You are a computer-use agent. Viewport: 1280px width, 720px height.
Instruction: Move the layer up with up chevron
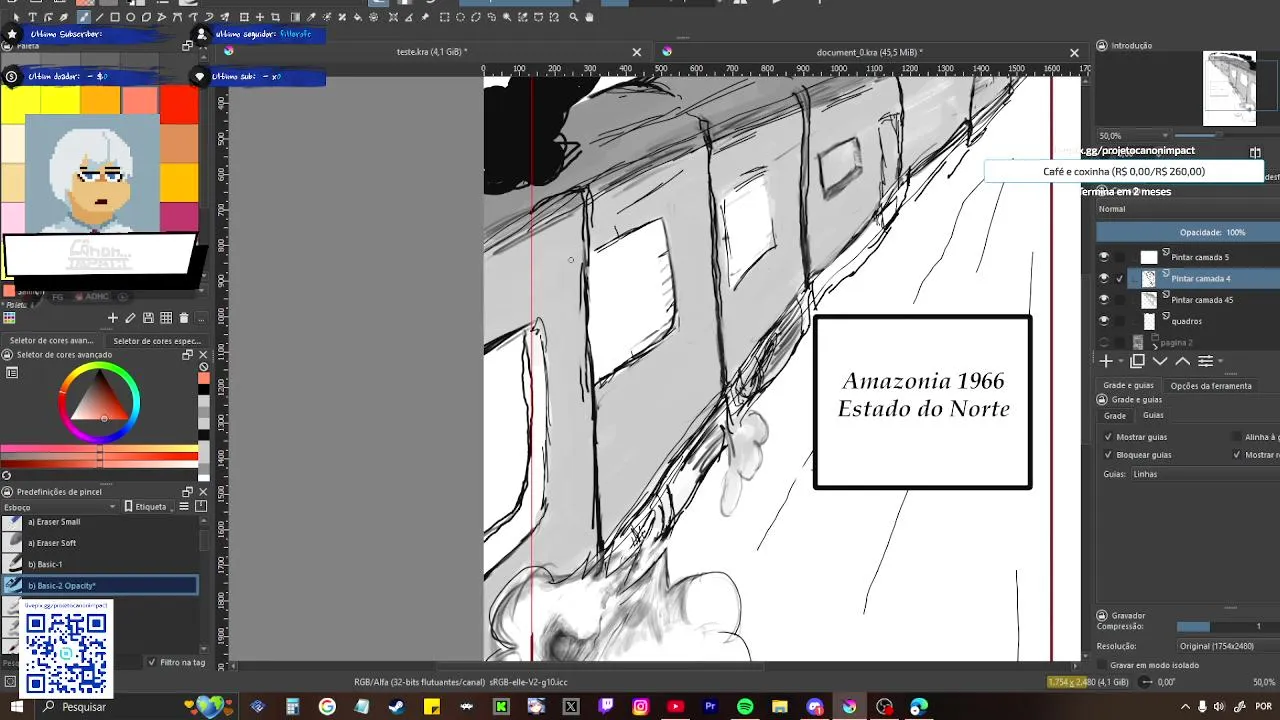point(1183,361)
